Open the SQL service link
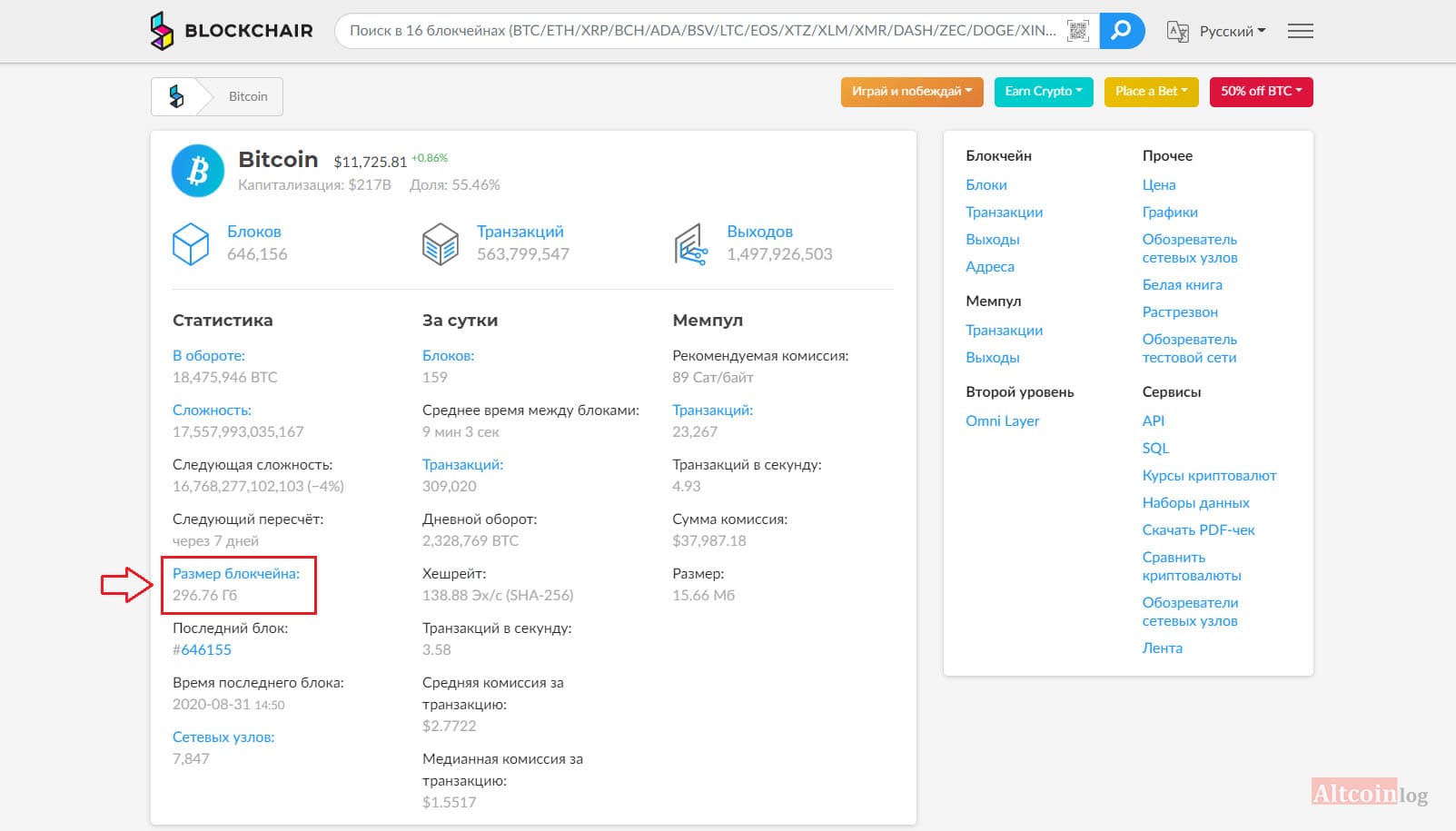Screen dimensions: 1456x831 click(x=1155, y=449)
